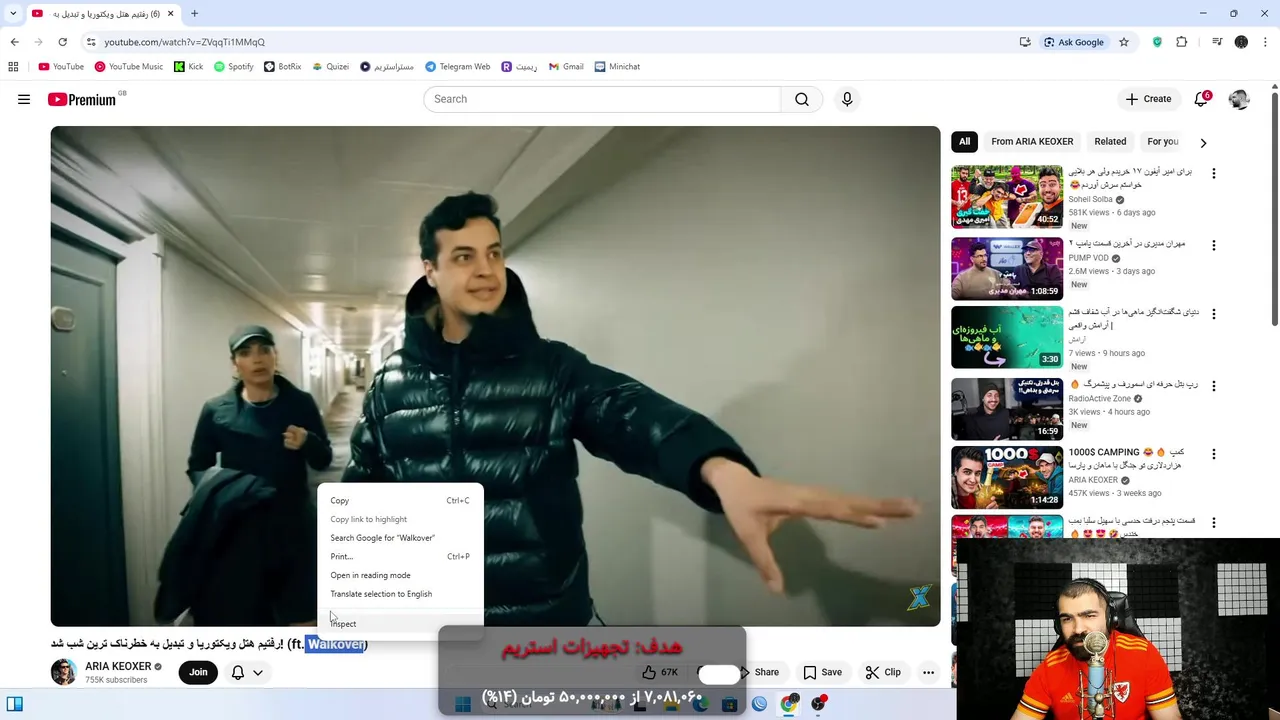Open a new browser tab
The image size is (1280, 720).
[x=194, y=14]
